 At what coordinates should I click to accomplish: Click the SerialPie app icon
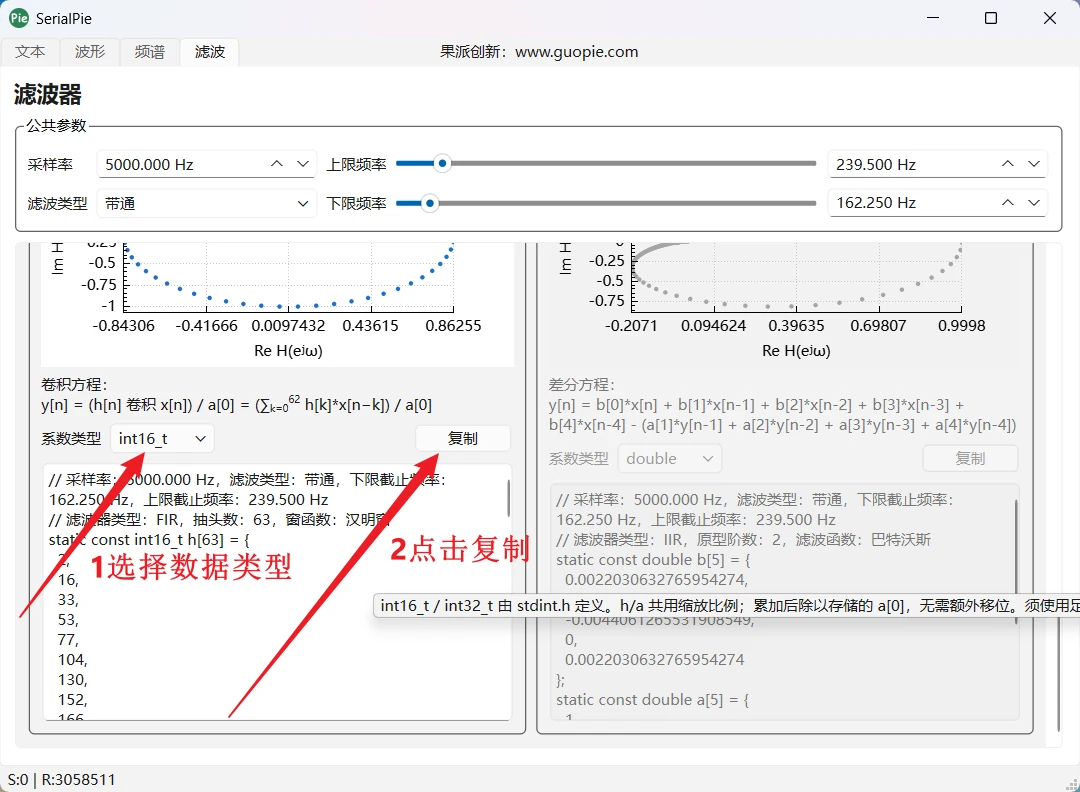pos(19,18)
